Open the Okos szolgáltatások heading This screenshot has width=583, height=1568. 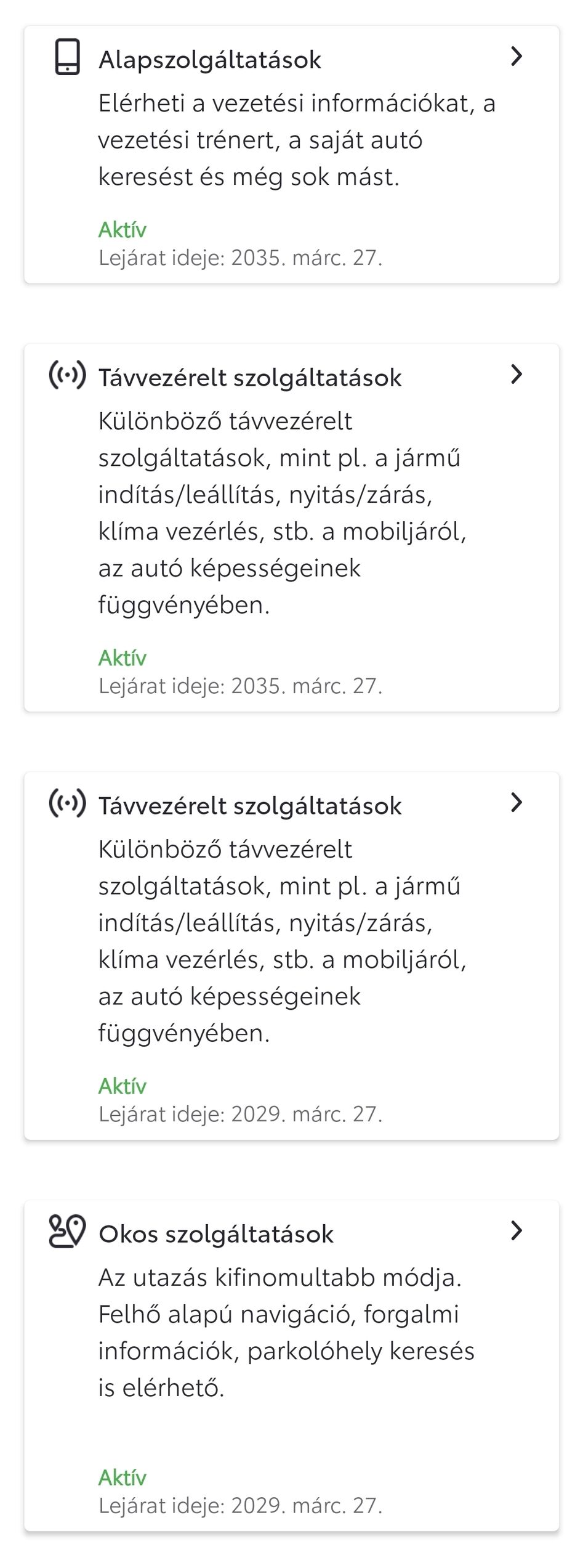point(216,1234)
